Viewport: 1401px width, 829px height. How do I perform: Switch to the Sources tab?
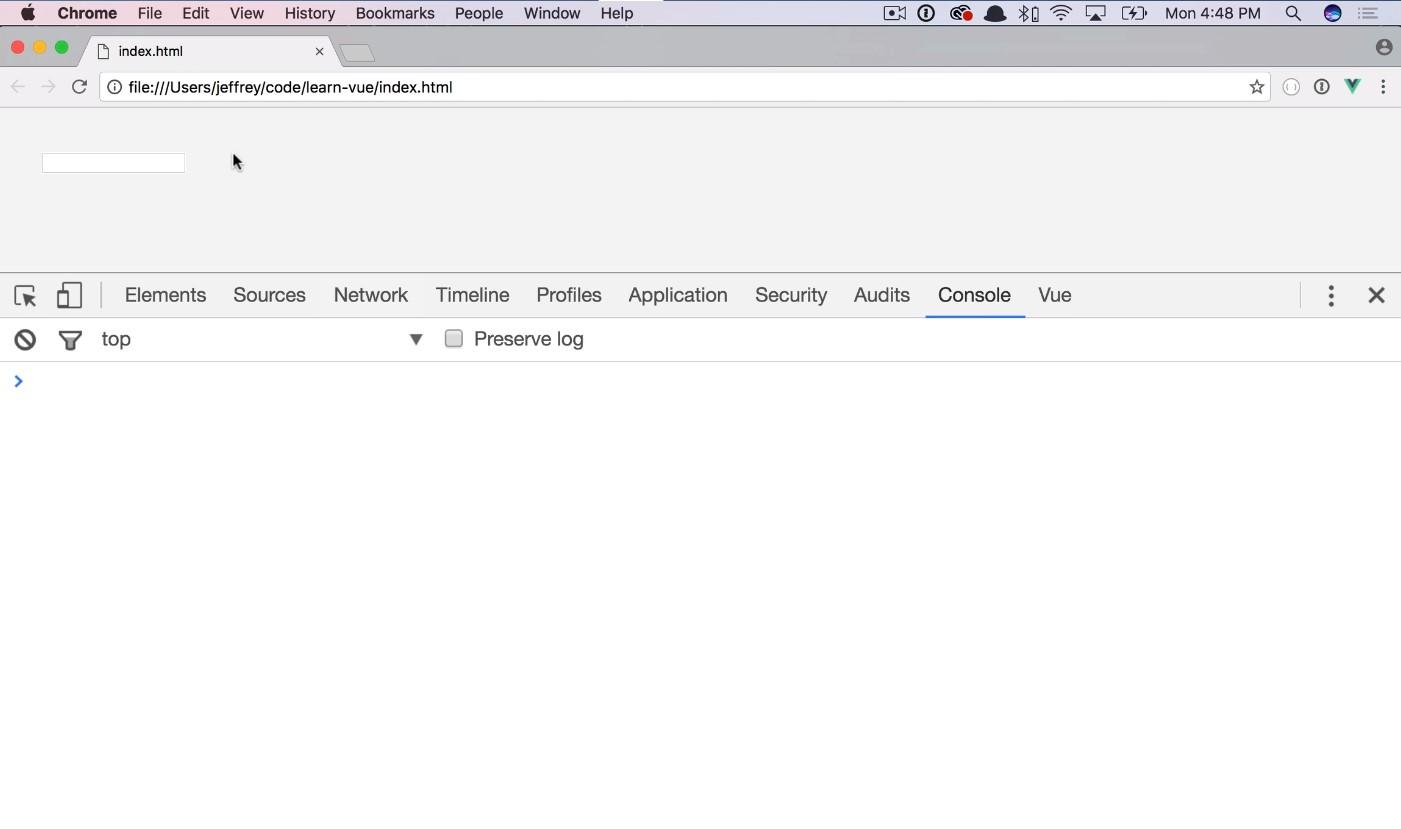pyautogui.click(x=269, y=295)
